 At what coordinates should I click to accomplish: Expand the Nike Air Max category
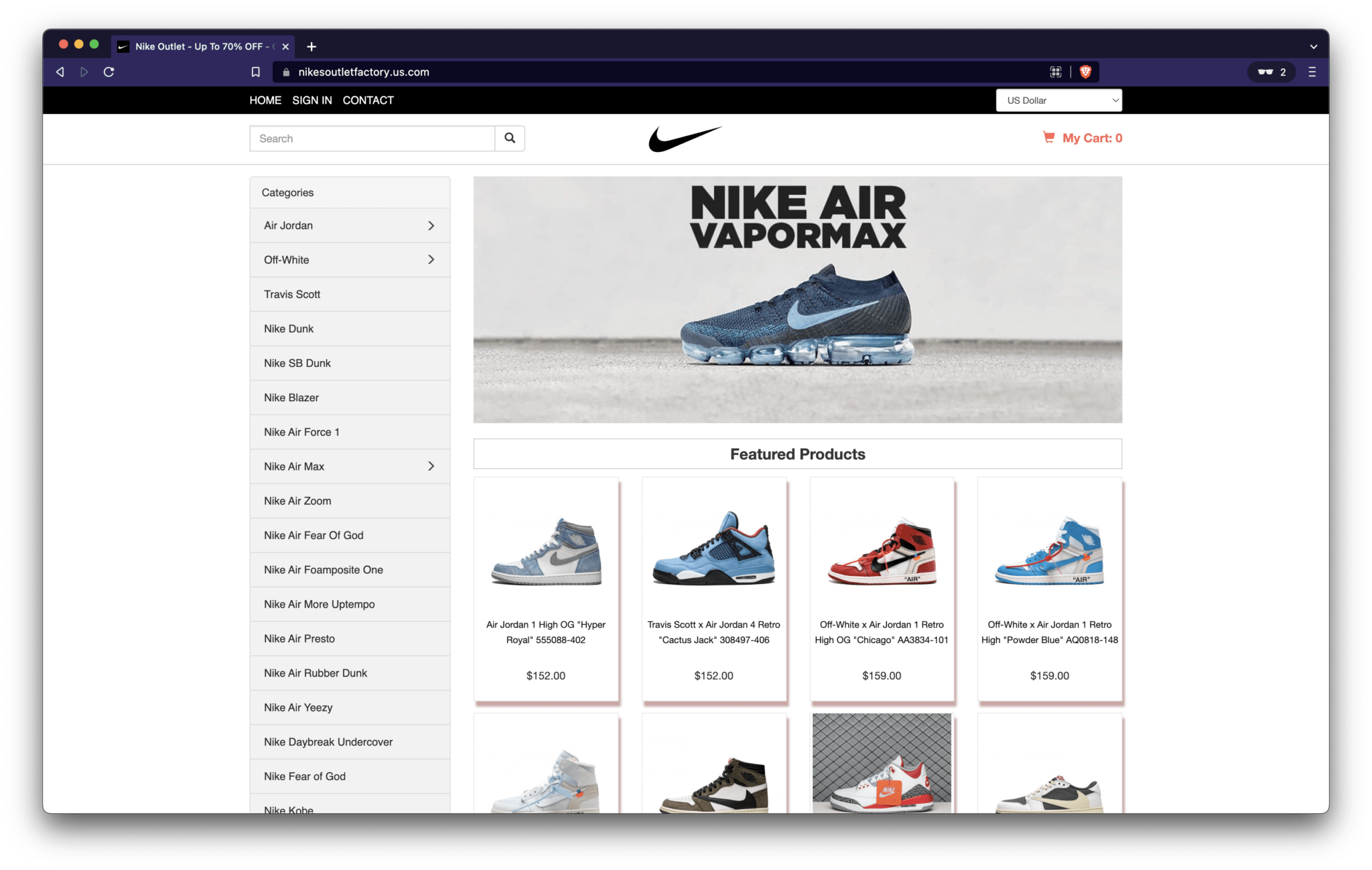coord(431,466)
